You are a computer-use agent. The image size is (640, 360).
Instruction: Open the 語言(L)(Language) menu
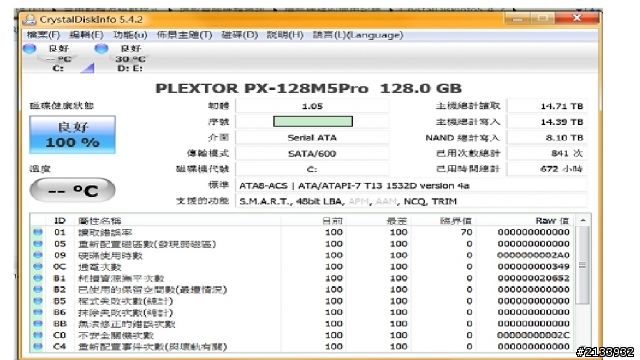click(358, 35)
